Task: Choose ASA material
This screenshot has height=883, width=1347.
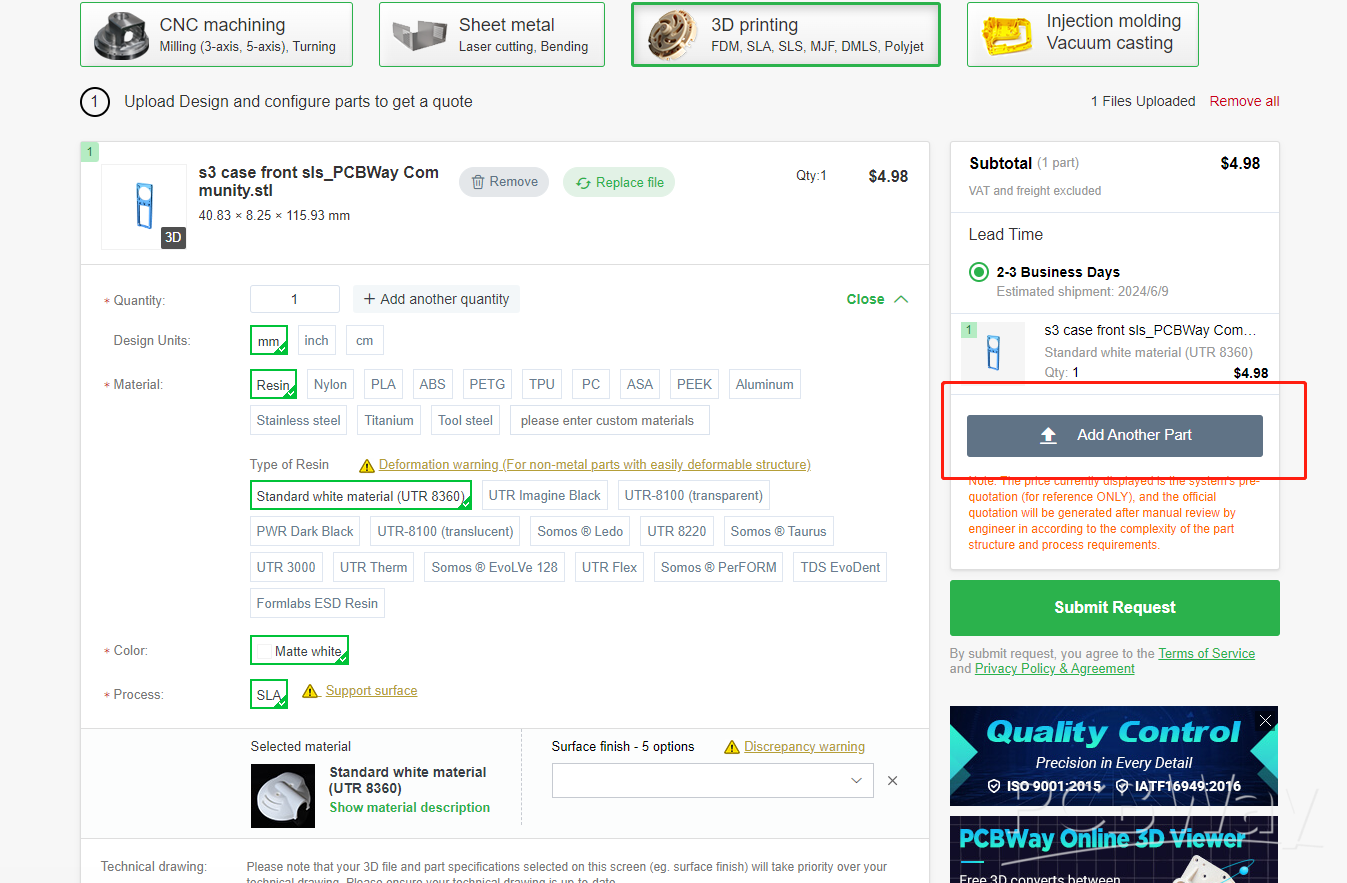Action: pyautogui.click(x=640, y=384)
